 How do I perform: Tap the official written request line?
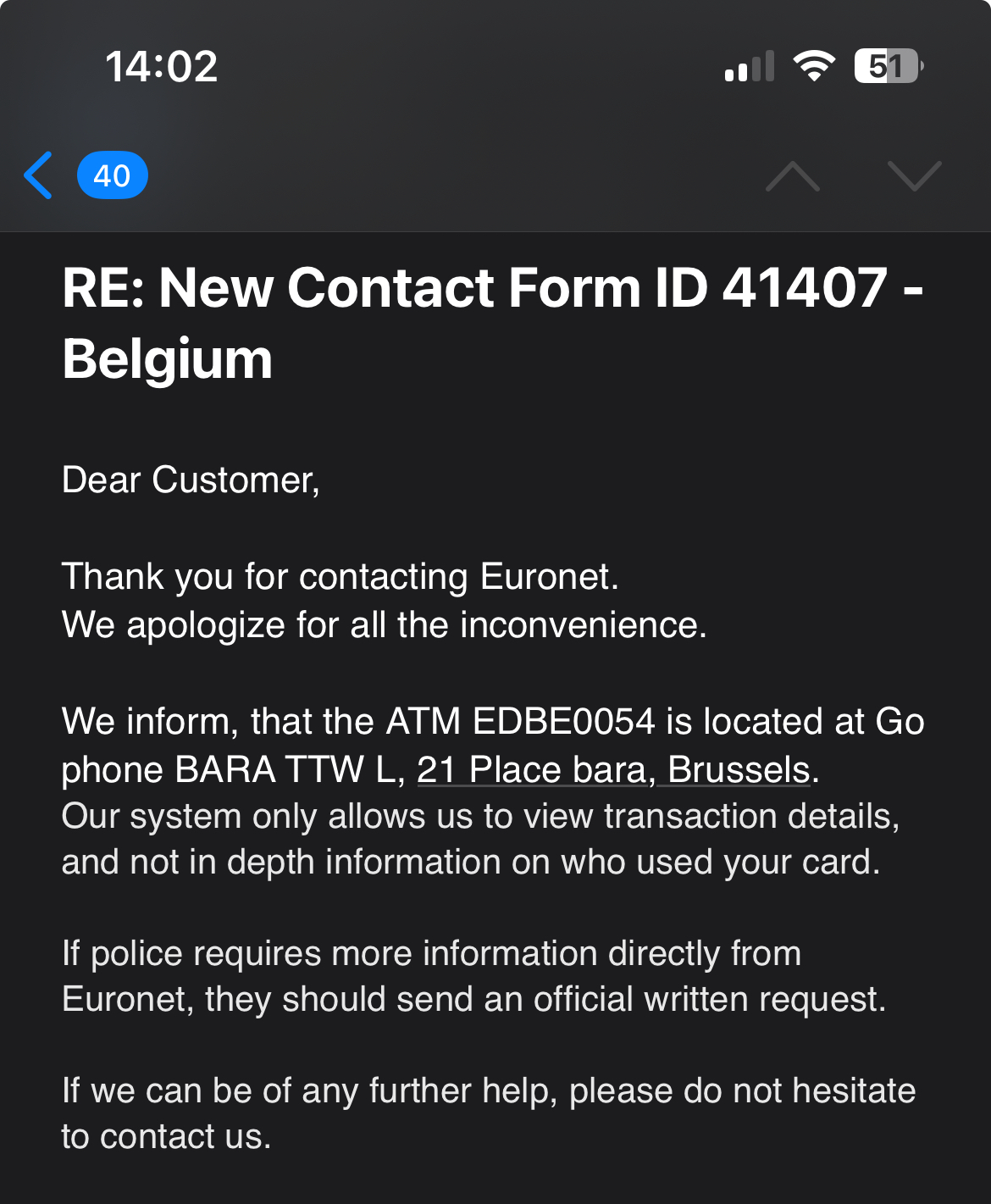(x=473, y=999)
